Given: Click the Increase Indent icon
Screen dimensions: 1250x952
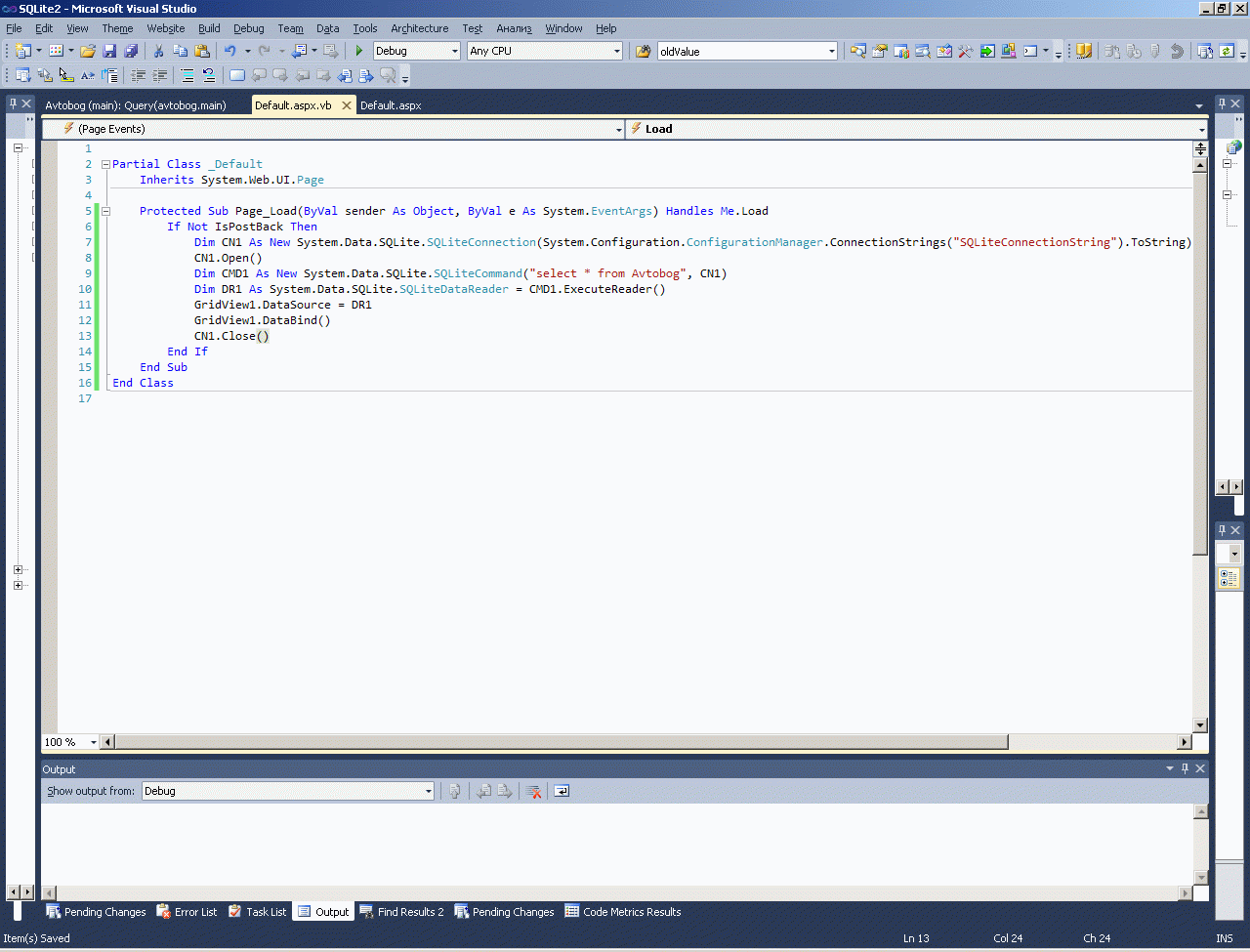Looking at the screenshot, I should [x=160, y=75].
